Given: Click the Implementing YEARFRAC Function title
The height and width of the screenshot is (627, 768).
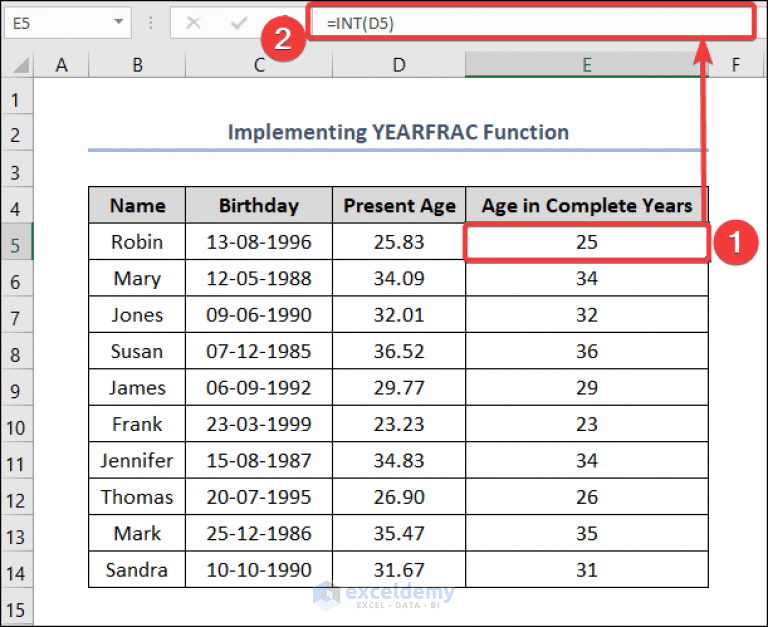Looking at the screenshot, I should coord(398,132).
